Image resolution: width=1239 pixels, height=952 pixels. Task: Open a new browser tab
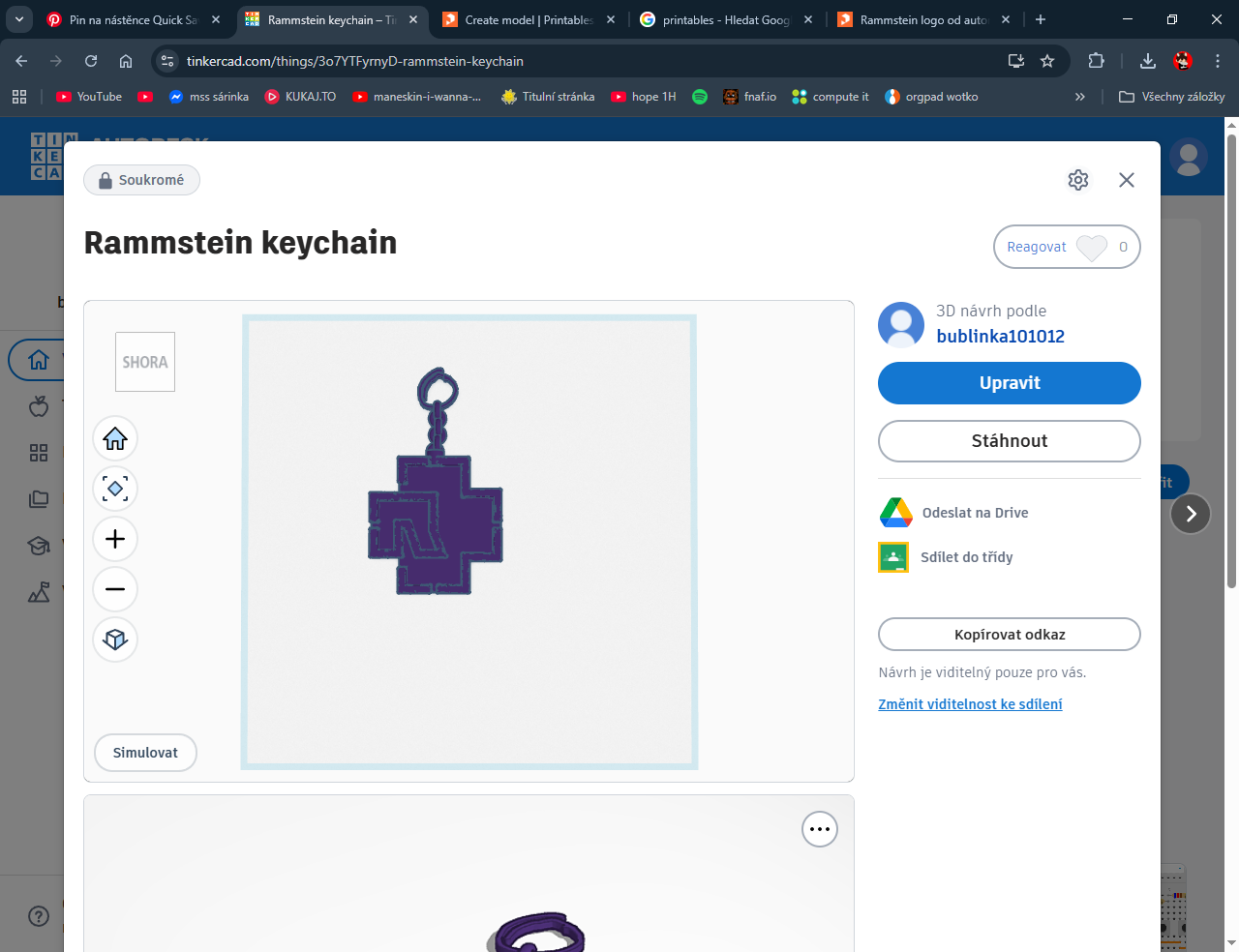[x=1041, y=19]
